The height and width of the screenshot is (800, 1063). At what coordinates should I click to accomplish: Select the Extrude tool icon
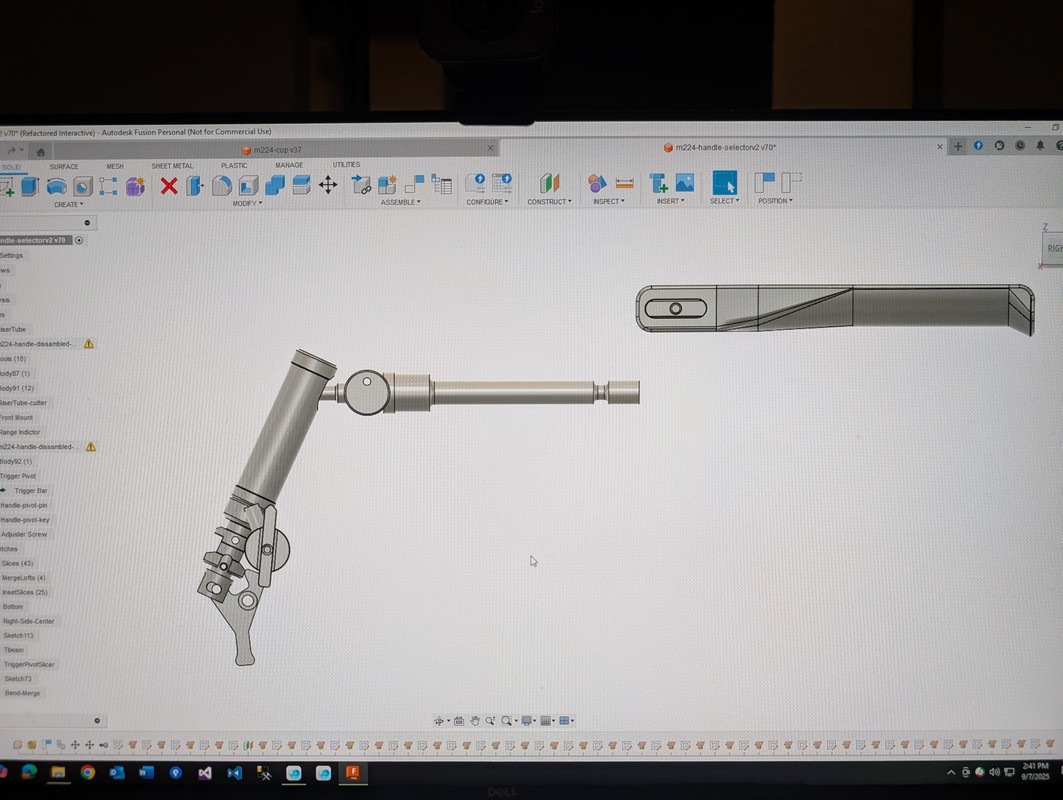coord(29,186)
